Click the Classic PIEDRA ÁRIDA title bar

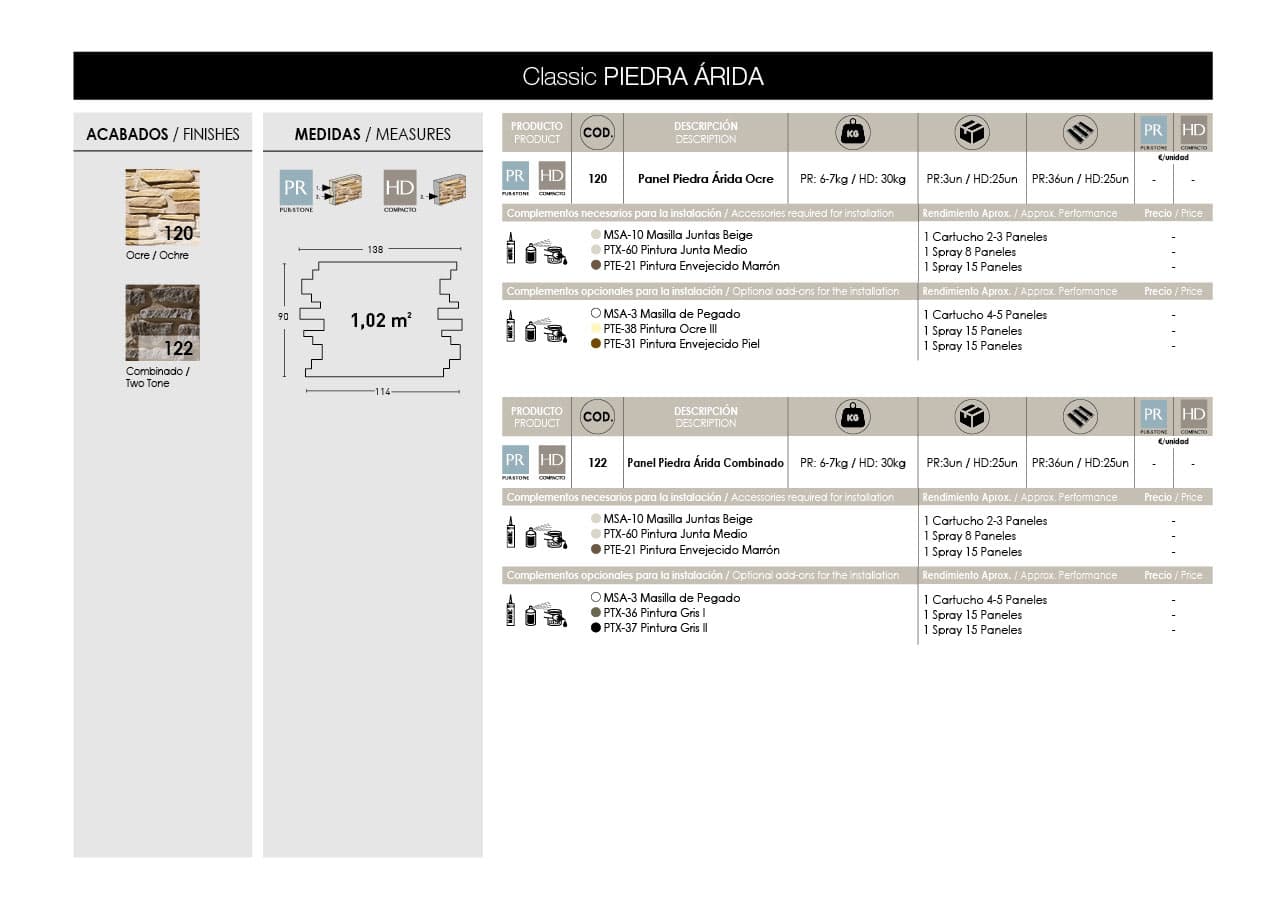coord(643,76)
